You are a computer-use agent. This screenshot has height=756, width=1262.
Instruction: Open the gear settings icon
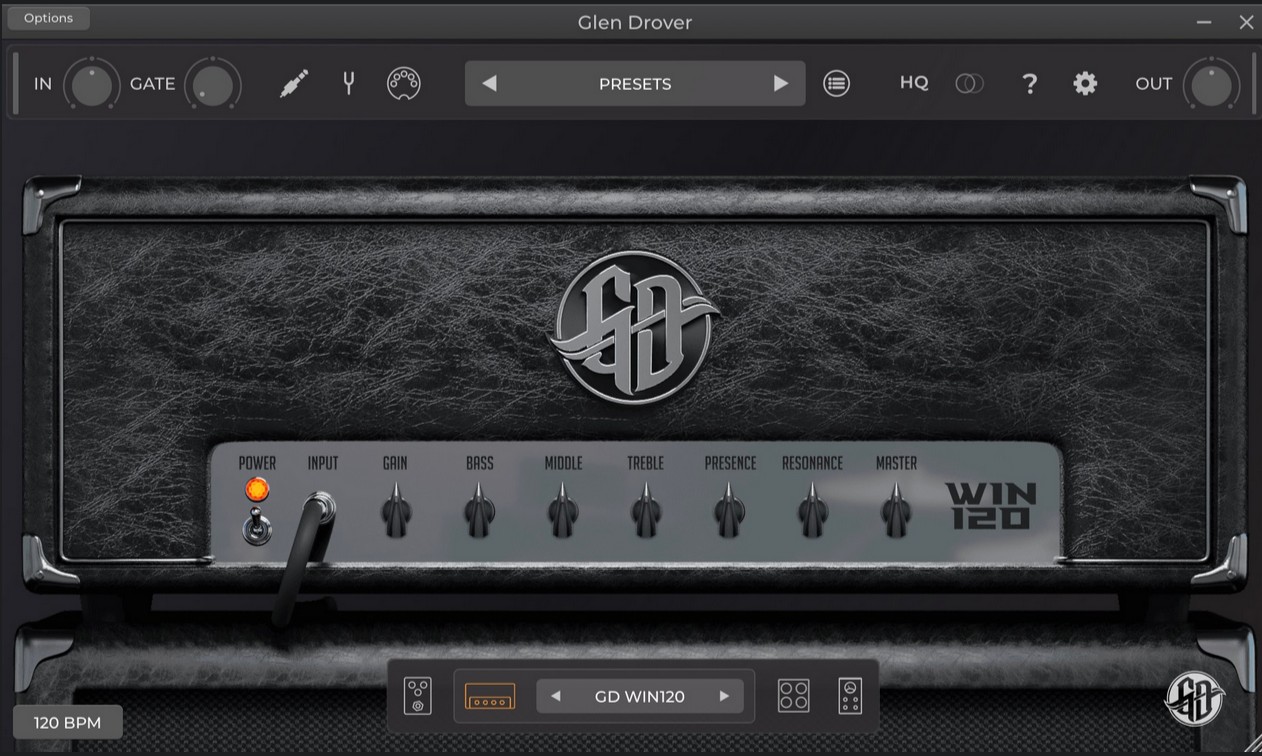tap(1085, 84)
